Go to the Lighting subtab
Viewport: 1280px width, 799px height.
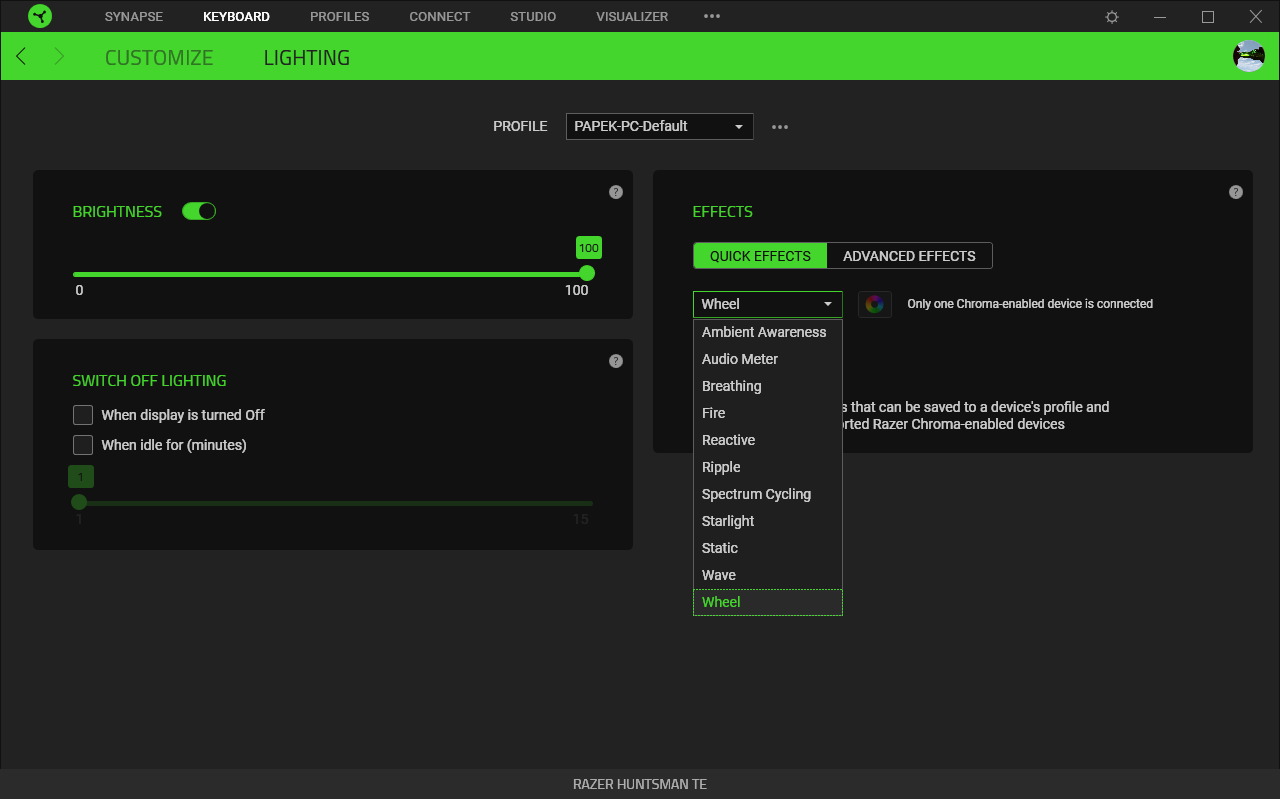pyautogui.click(x=307, y=57)
